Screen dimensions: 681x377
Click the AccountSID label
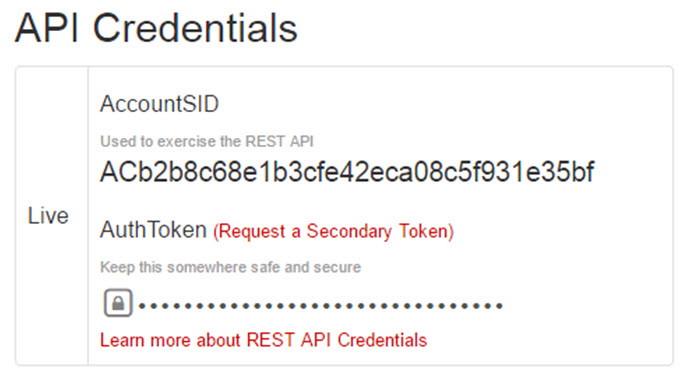[159, 104]
